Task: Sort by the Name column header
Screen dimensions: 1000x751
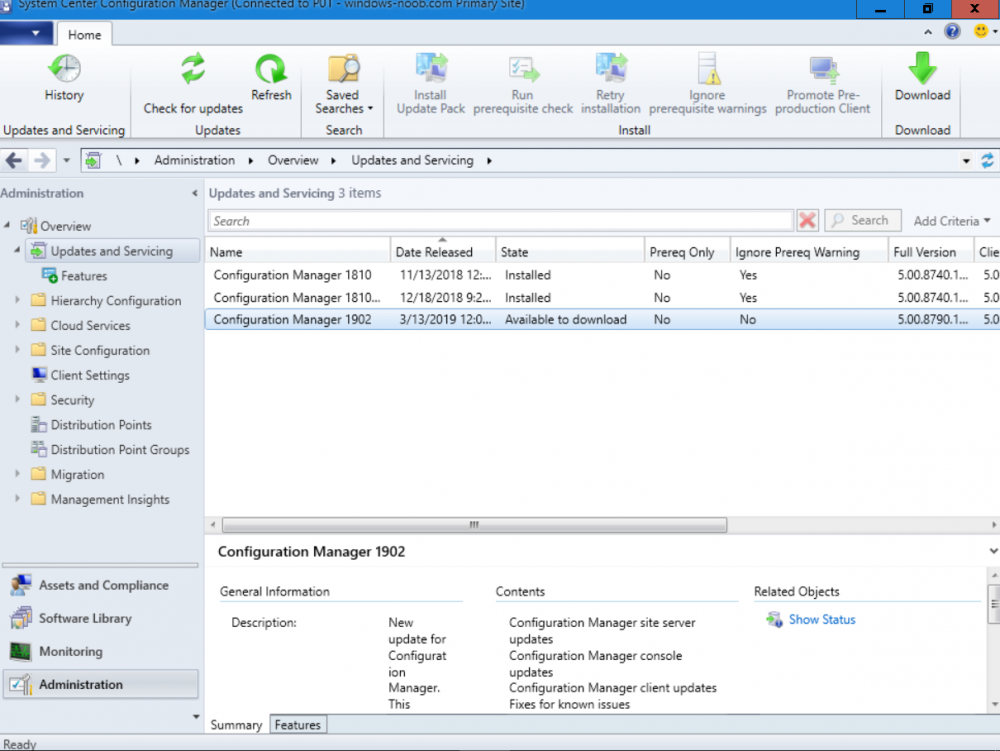Action: click(x=297, y=252)
